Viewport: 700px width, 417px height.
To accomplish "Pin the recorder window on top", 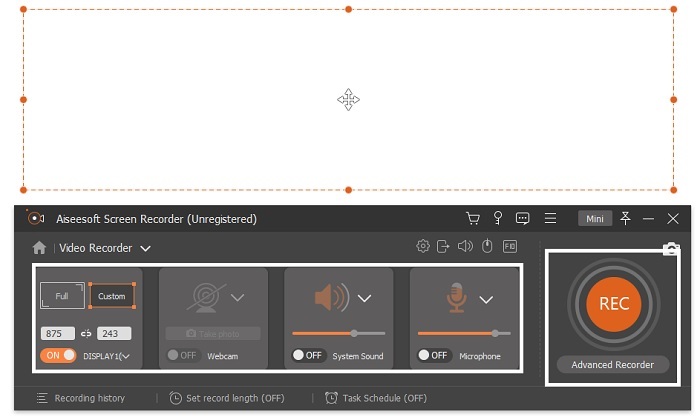I will click(x=625, y=218).
